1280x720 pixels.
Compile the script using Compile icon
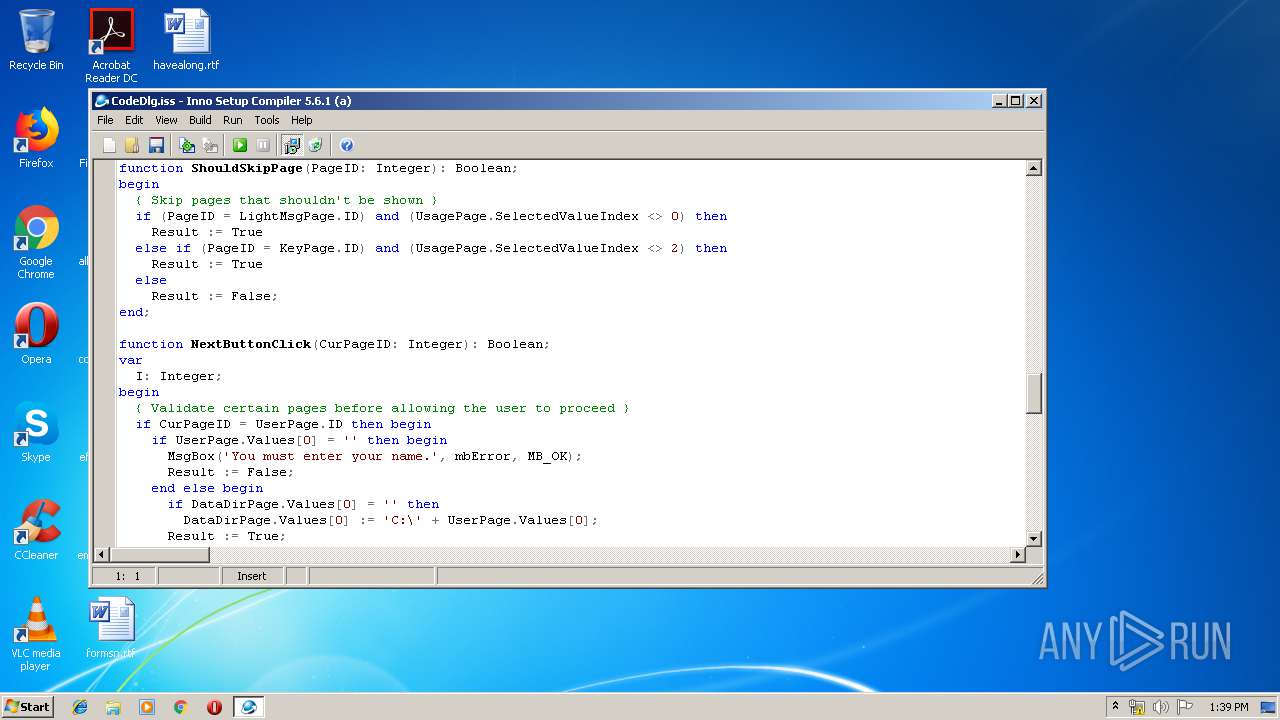tap(187, 145)
